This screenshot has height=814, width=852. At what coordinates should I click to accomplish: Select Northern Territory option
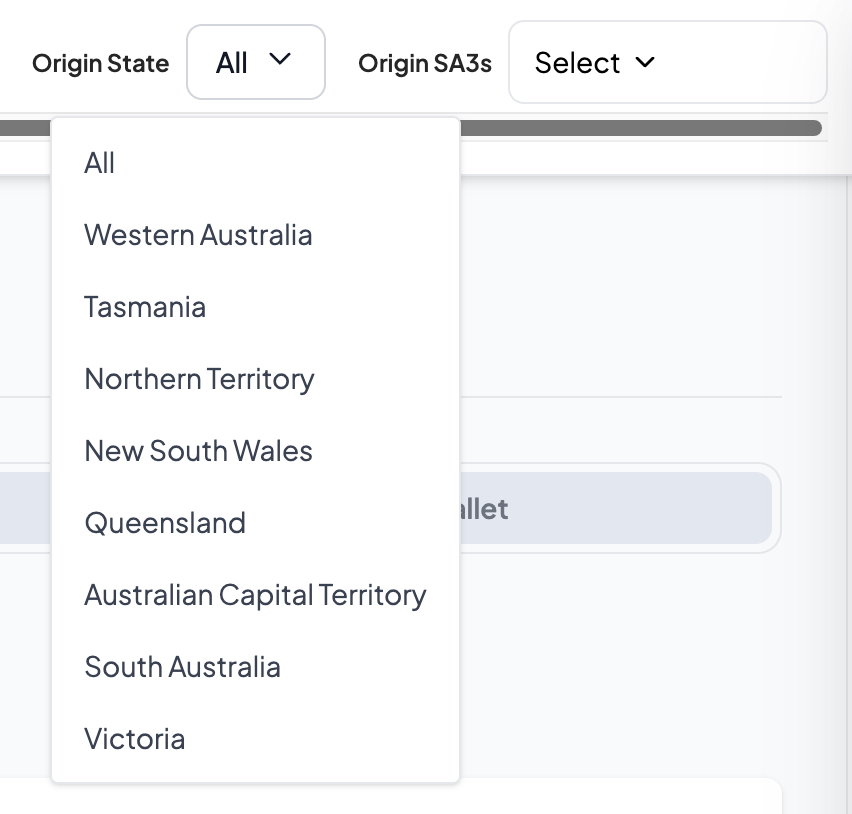(199, 379)
